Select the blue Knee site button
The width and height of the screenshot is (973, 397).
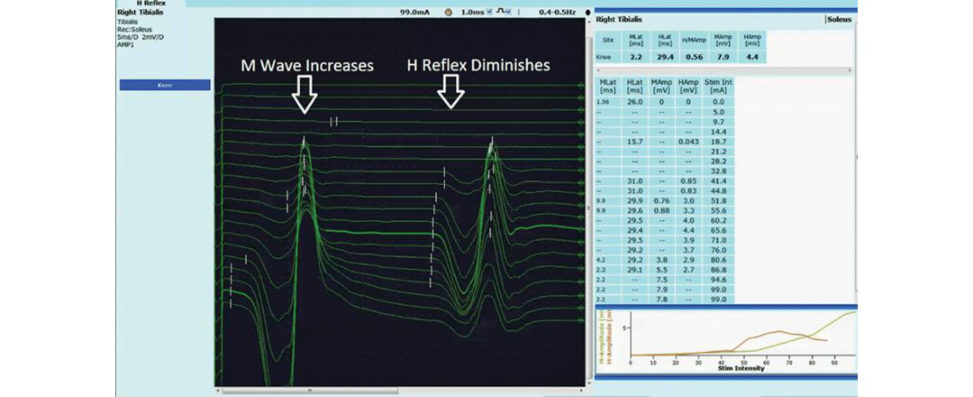click(x=165, y=85)
